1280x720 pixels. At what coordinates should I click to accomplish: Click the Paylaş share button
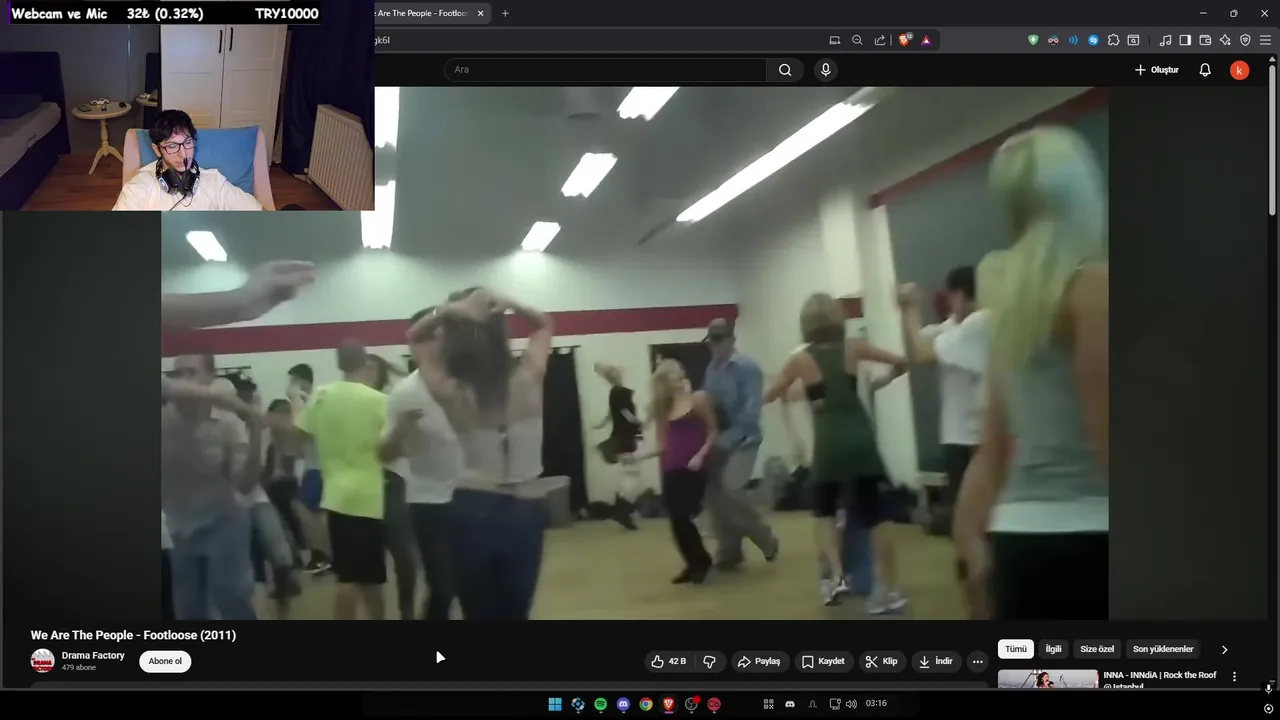click(758, 661)
